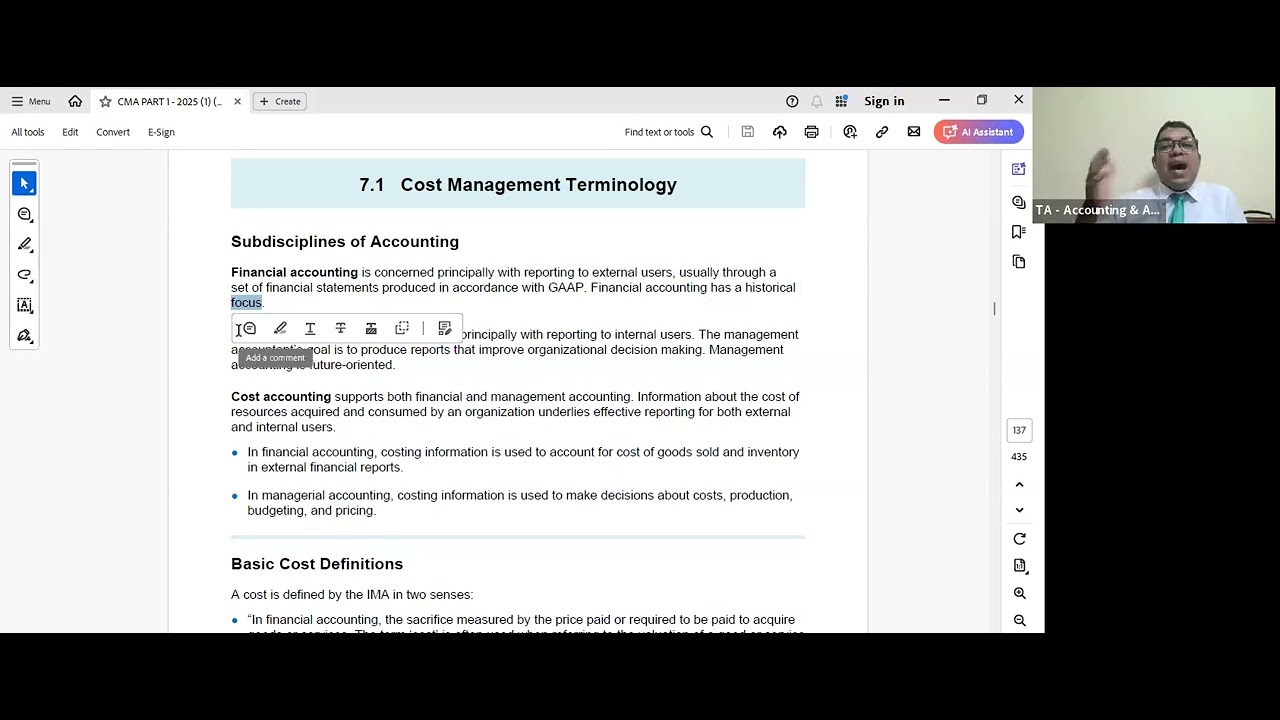Zoom in with the magnifier plus icon
This screenshot has height=720, width=1280.
point(1019,593)
